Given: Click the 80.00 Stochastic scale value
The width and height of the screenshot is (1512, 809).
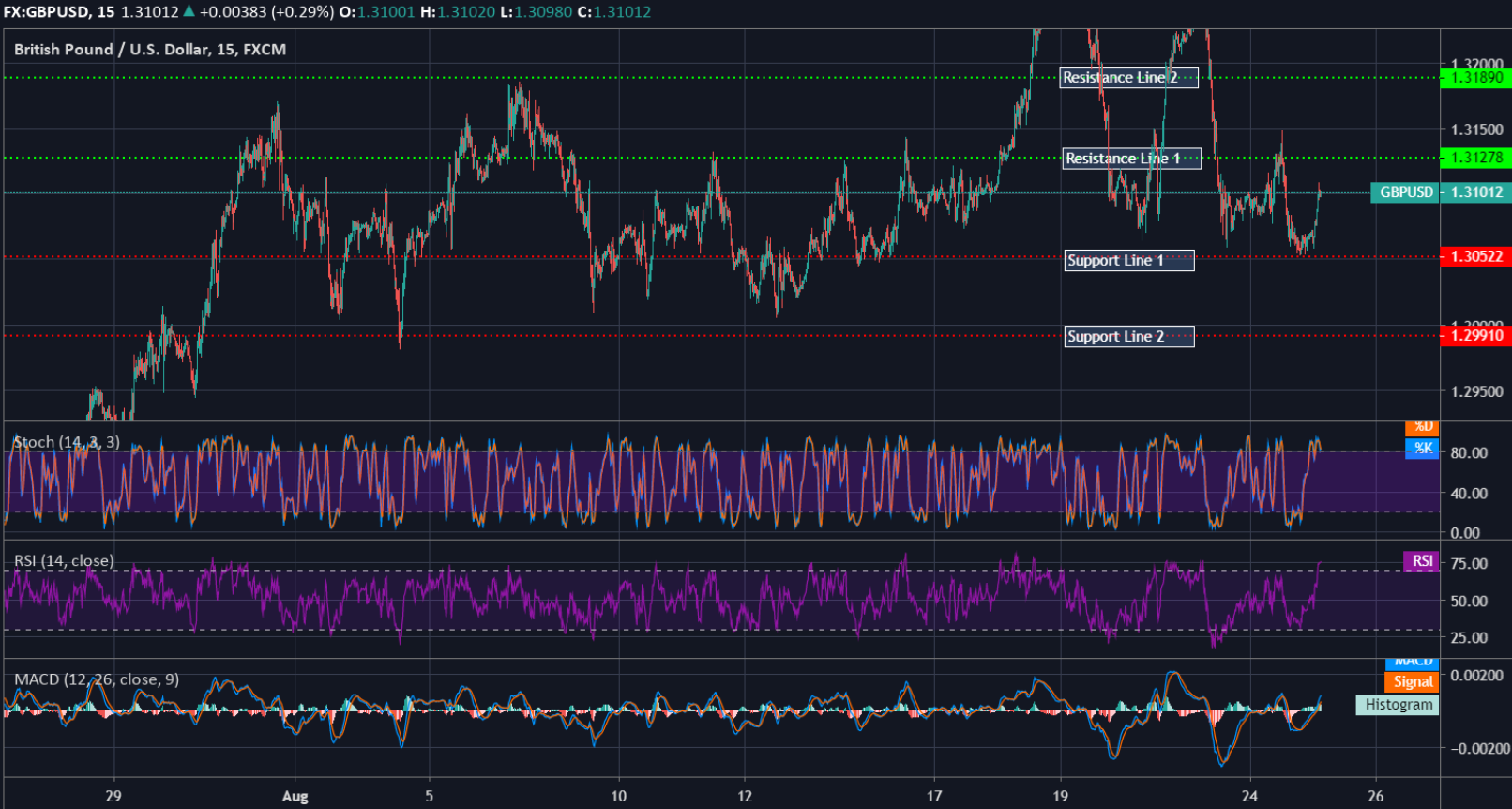Looking at the screenshot, I should 1469,453.
